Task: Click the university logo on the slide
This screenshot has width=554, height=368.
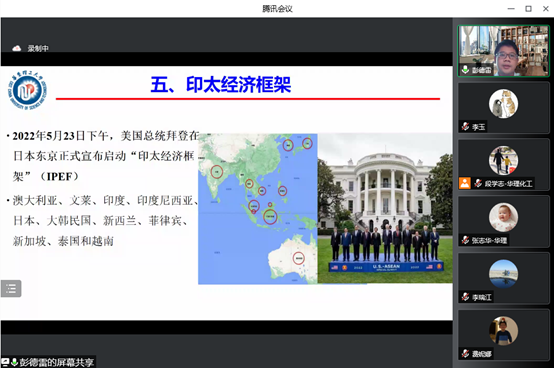Action: click(x=27, y=90)
